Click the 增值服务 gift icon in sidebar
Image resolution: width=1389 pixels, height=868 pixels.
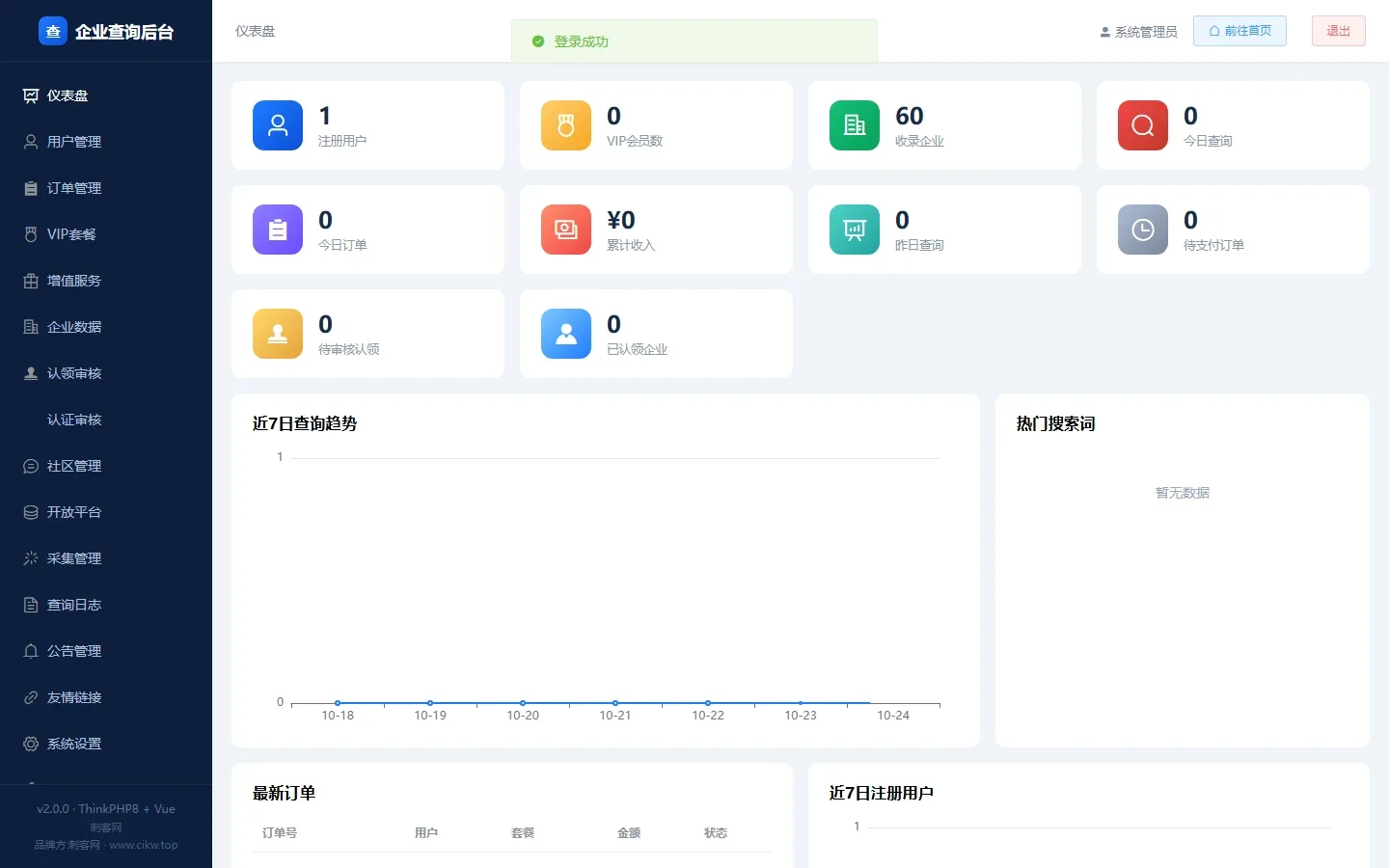[x=31, y=281]
